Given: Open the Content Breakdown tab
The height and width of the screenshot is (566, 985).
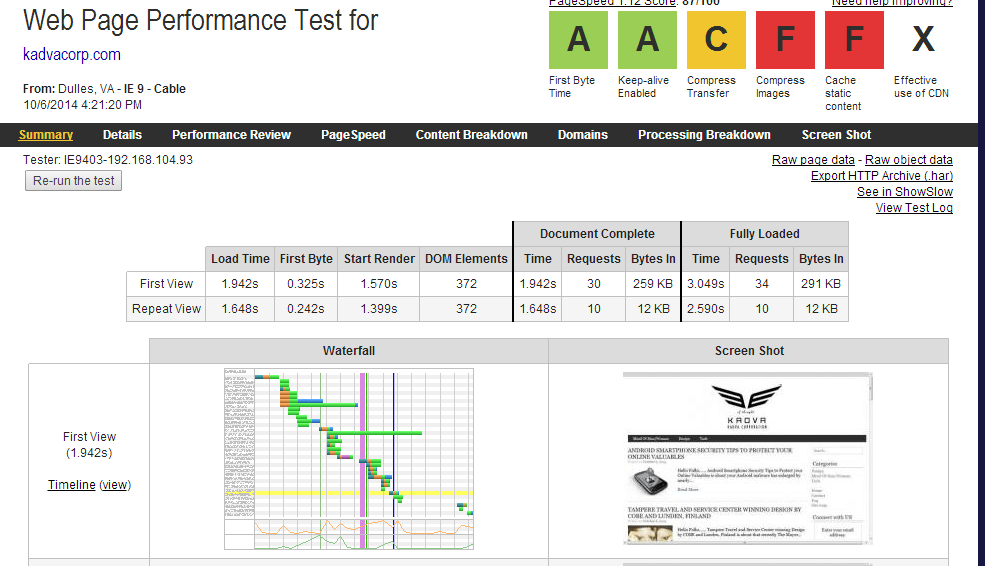Looking at the screenshot, I should click(471, 134).
